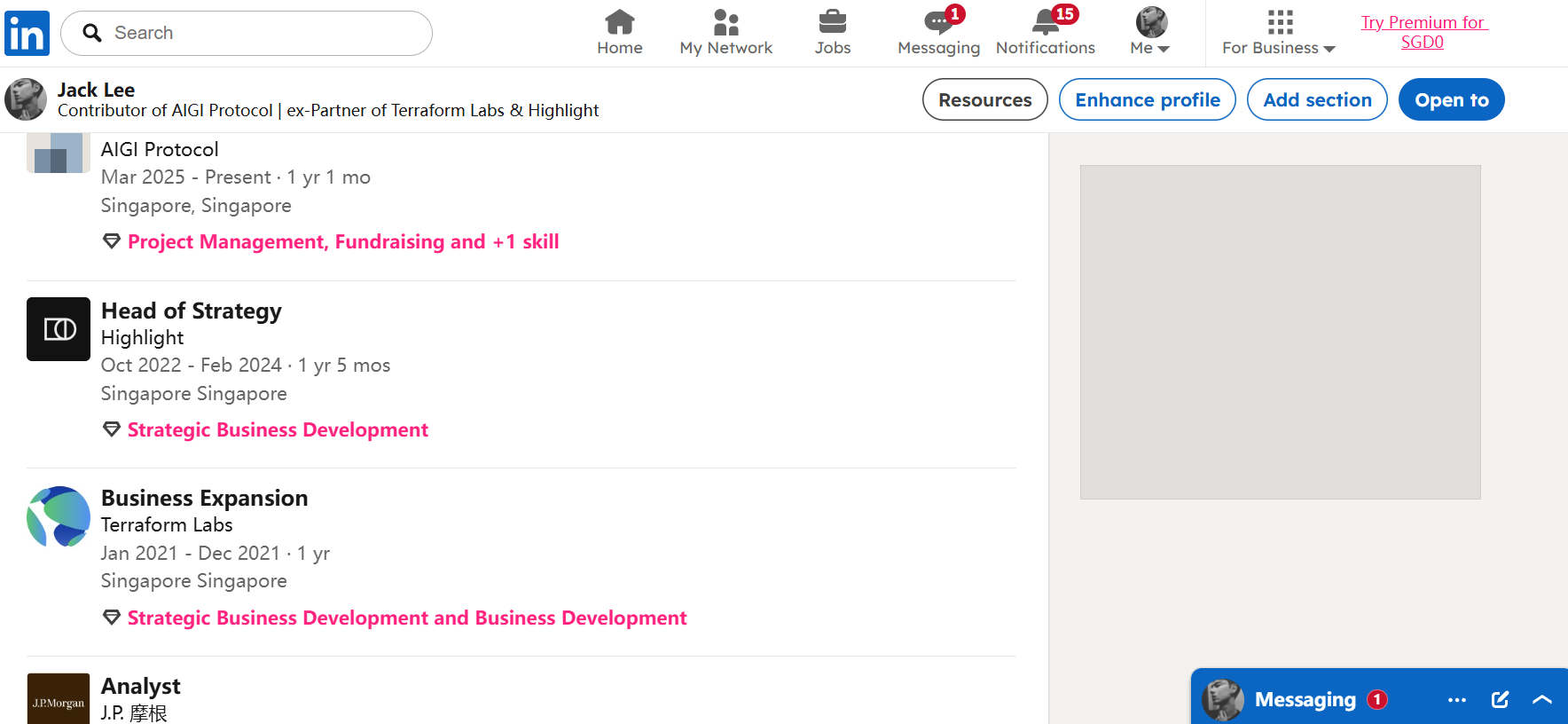This screenshot has width=1568, height=724.
Task: Open Messaging speech bubble icon in navbar
Action: pos(937,21)
